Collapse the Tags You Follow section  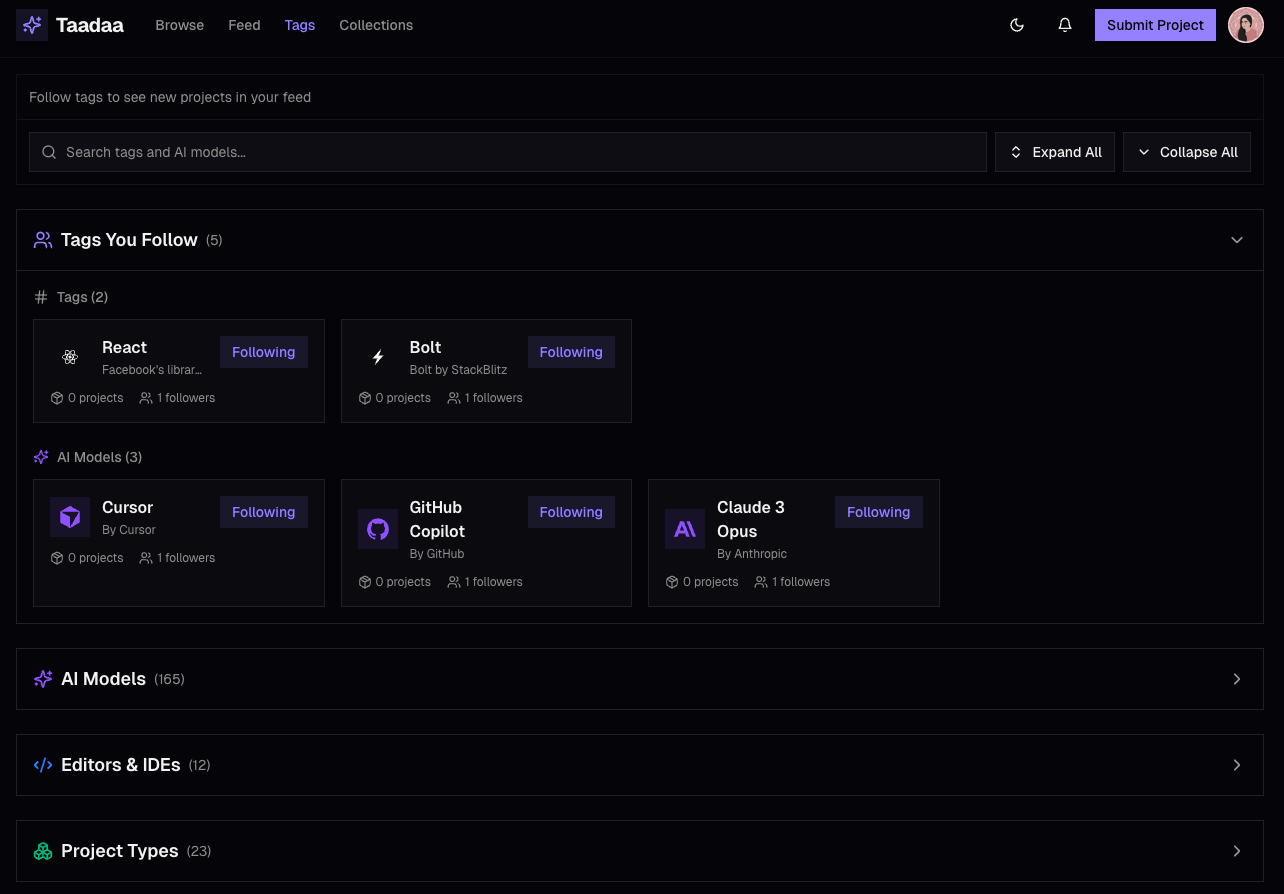click(1237, 240)
